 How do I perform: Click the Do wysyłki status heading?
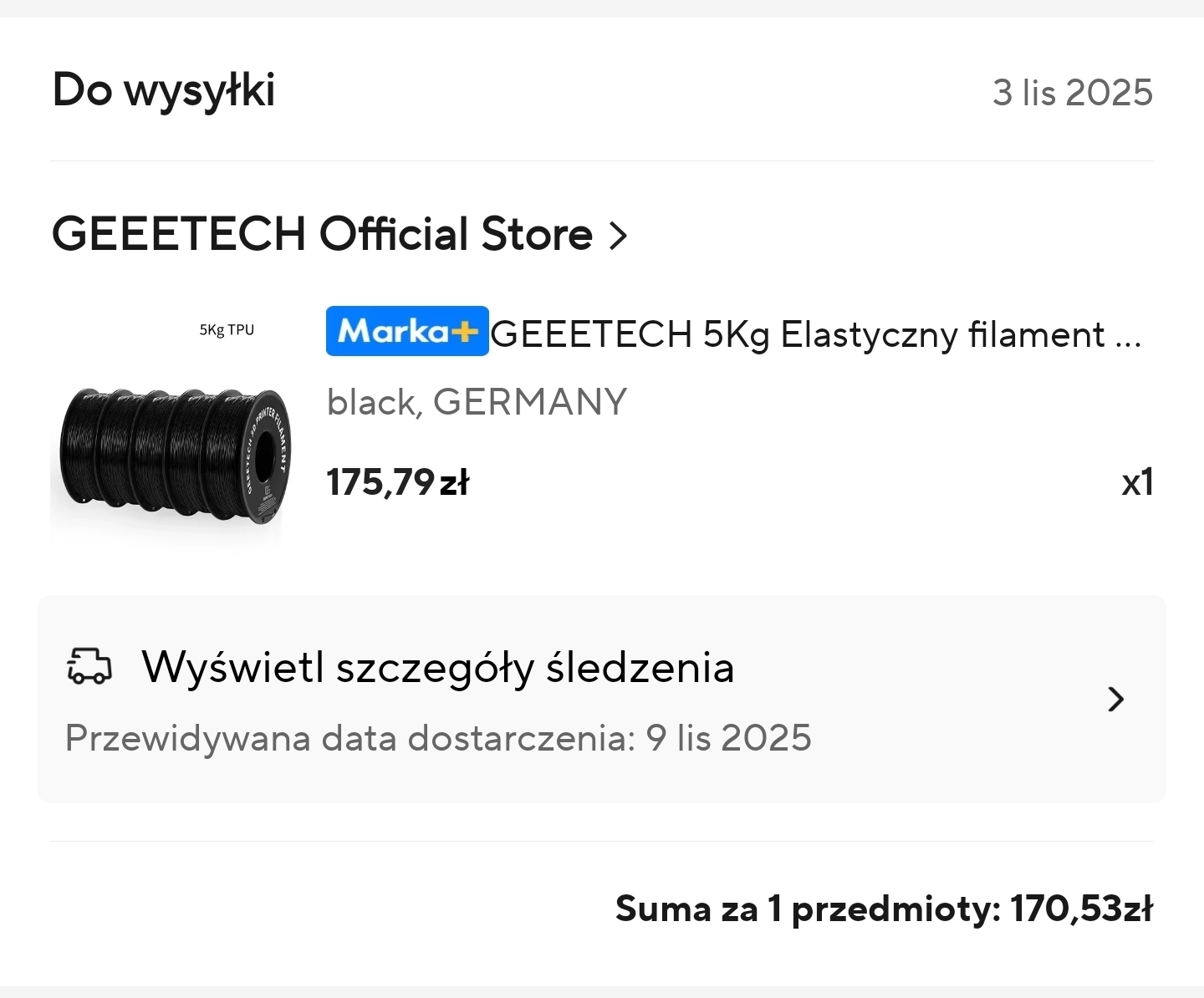click(x=164, y=90)
